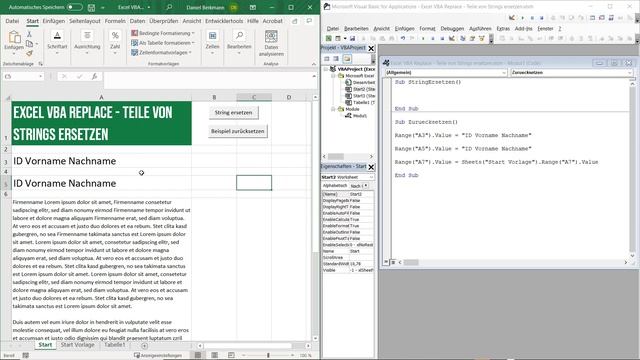Image resolution: width=640 pixels, height=360 pixels.
Task: Click the Excel share icon in ribbon
Action: pos(295,21)
